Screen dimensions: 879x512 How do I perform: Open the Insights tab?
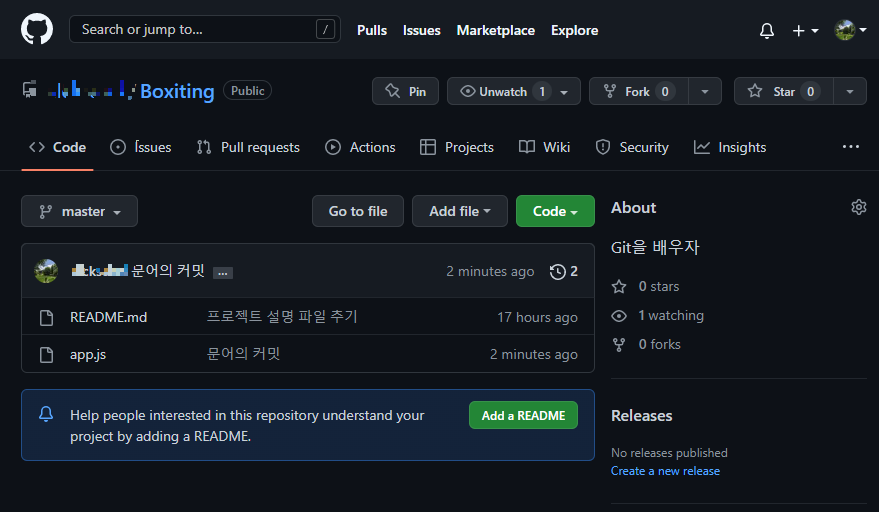pos(730,147)
